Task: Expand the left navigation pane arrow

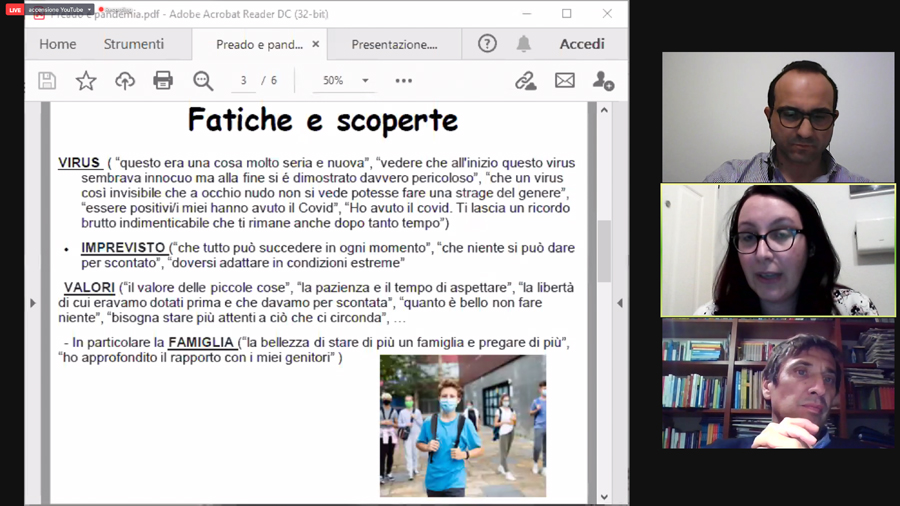Action: pyautogui.click(x=33, y=302)
